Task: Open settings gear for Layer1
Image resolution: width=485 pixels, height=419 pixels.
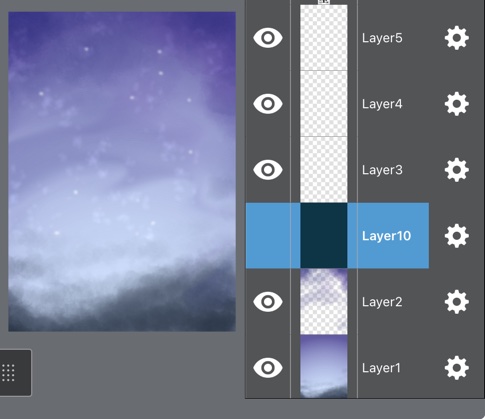Action: 457,368
